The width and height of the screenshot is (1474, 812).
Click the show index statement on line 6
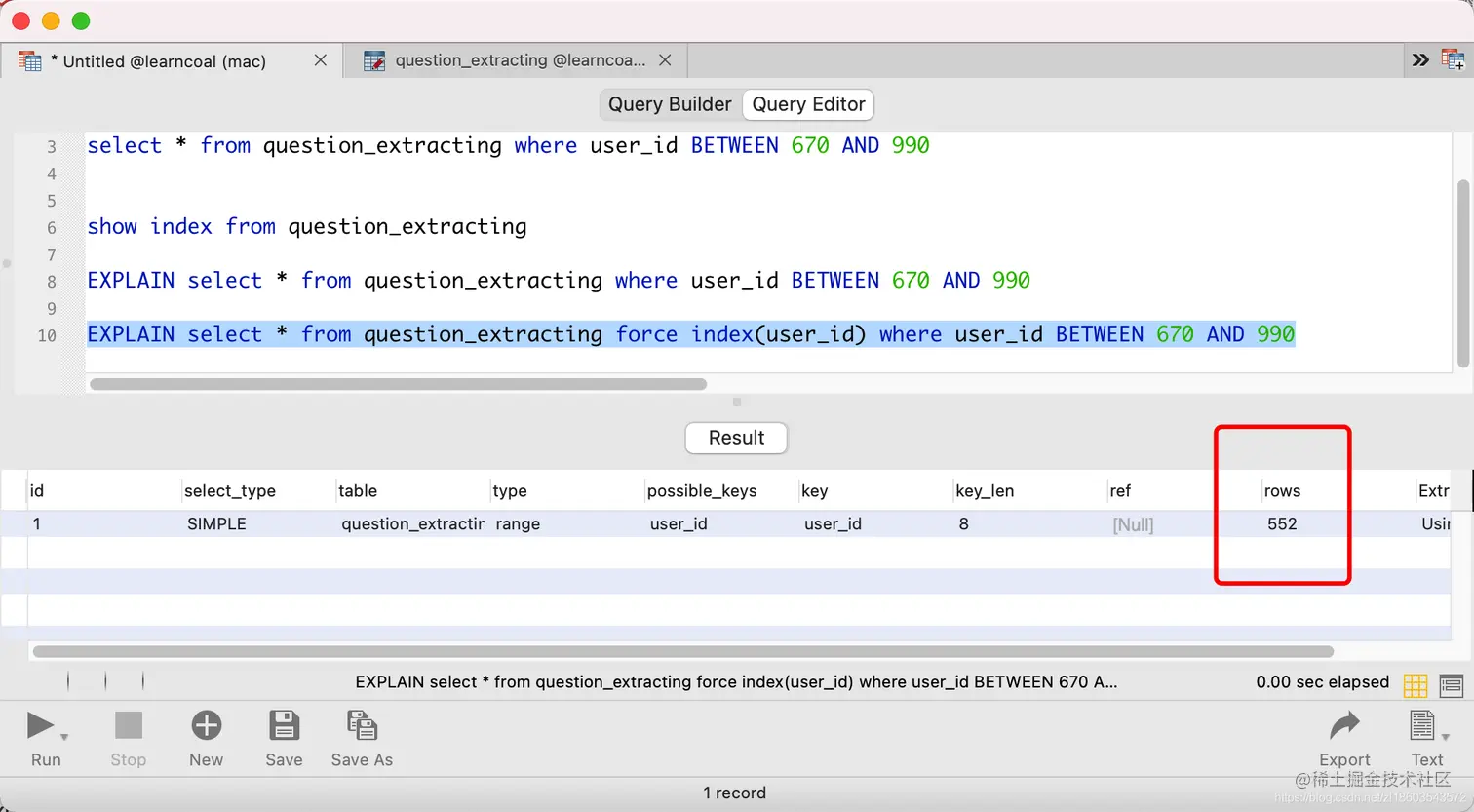[x=307, y=227]
